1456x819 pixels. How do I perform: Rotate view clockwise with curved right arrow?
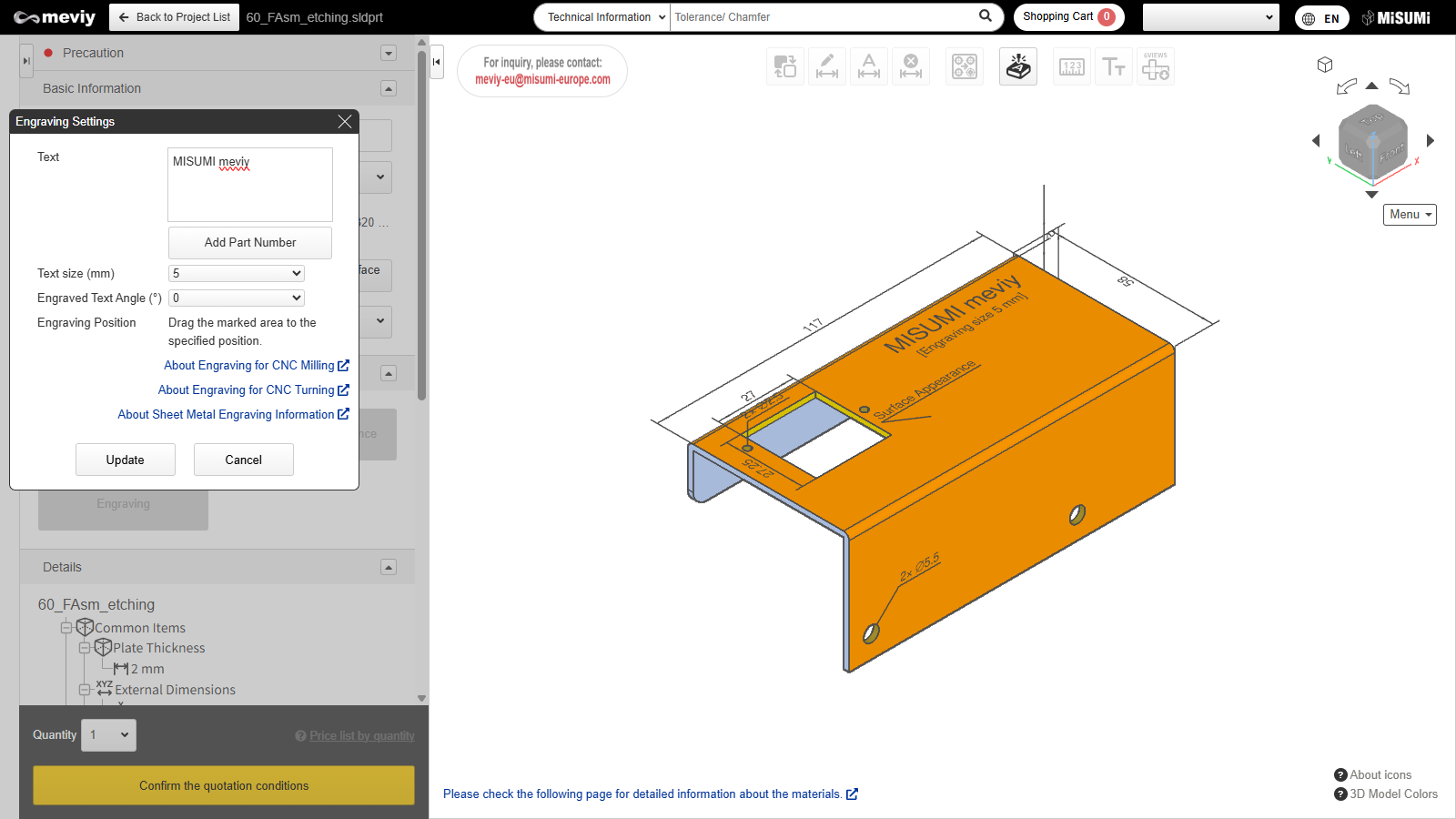1400,86
